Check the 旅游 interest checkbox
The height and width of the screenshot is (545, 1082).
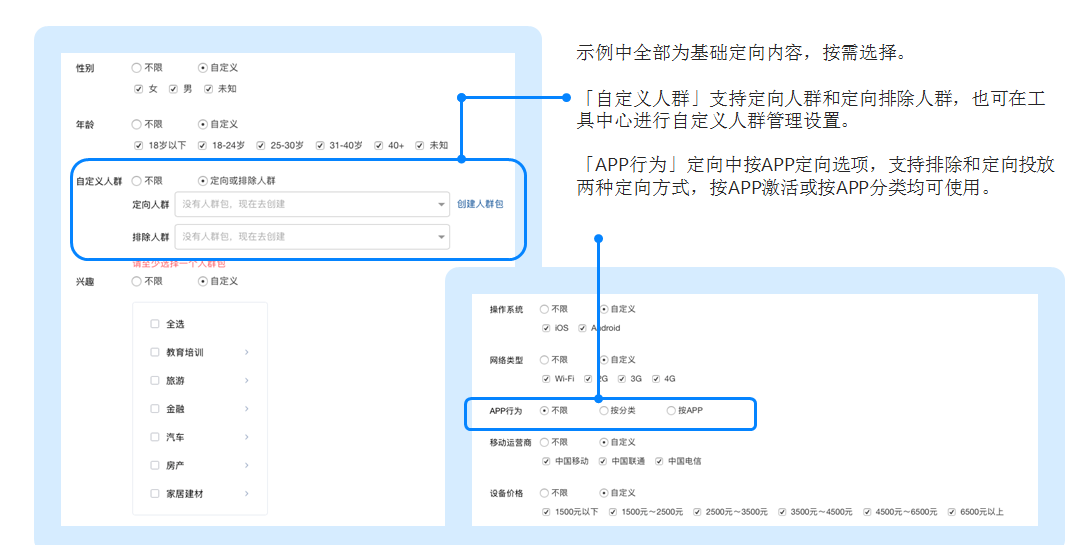pyautogui.click(x=155, y=381)
